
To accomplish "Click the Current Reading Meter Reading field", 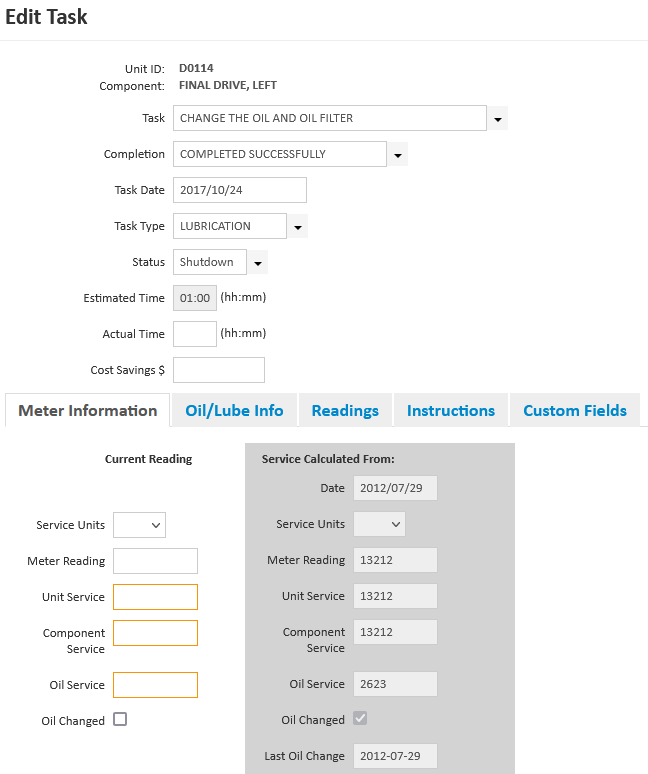I will (155, 561).
